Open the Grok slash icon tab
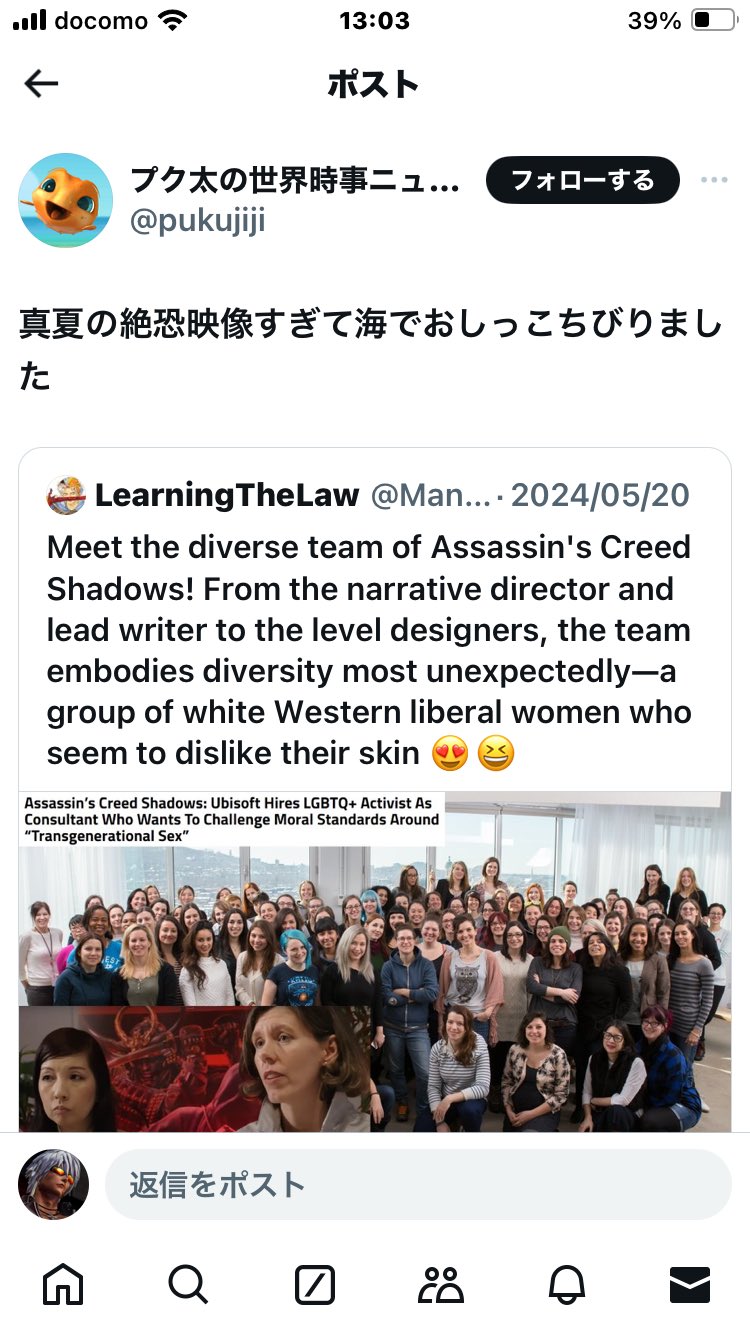The image size is (750, 1334). (314, 1284)
